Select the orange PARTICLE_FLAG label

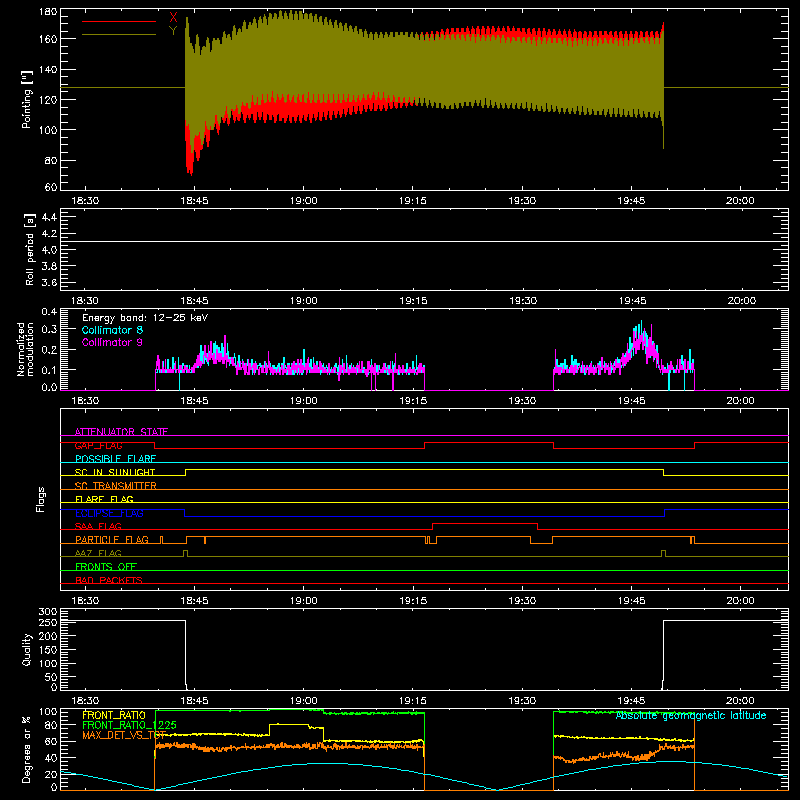click(112, 539)
